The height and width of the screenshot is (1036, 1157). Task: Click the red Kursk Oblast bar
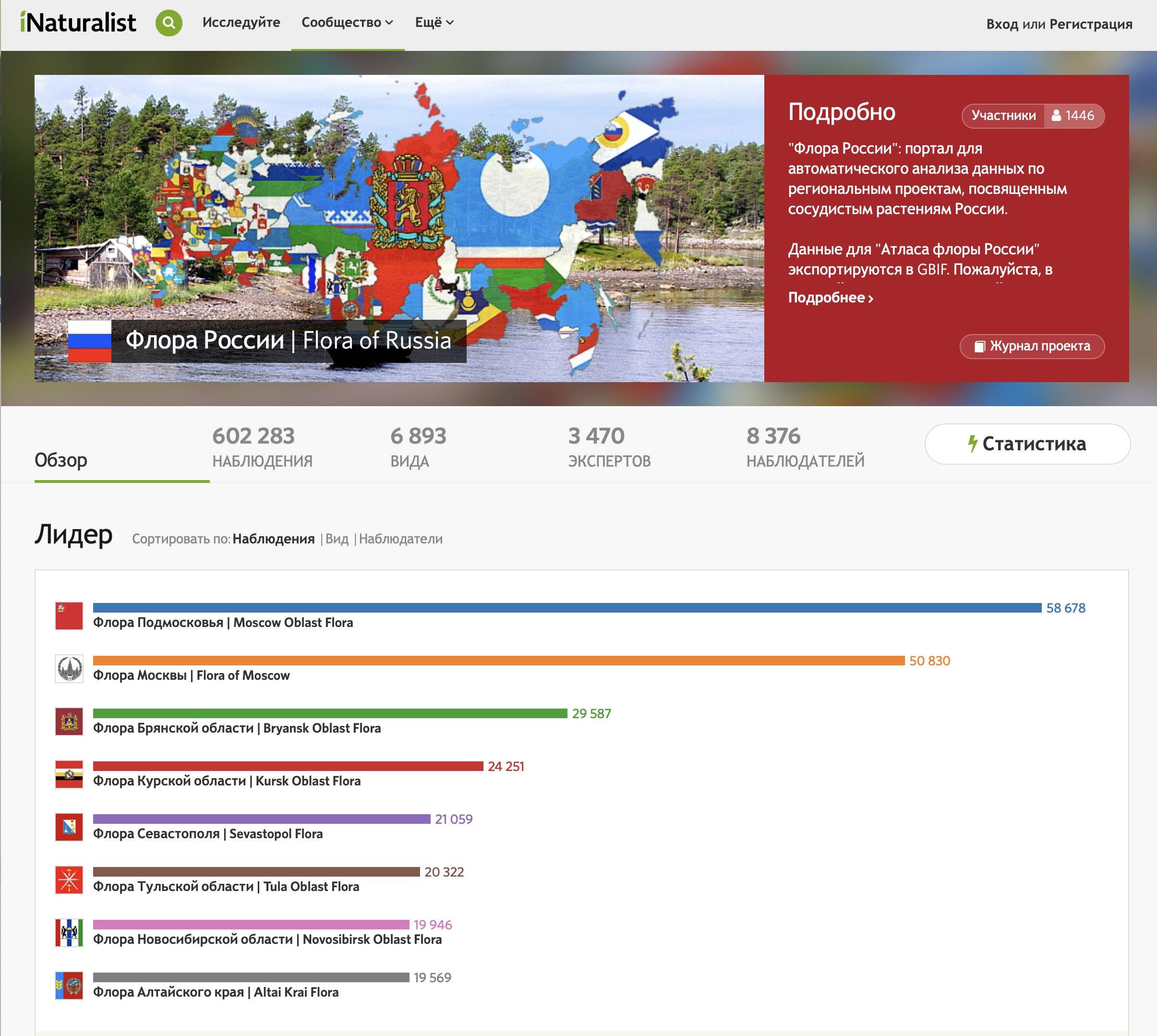point(288,766)
